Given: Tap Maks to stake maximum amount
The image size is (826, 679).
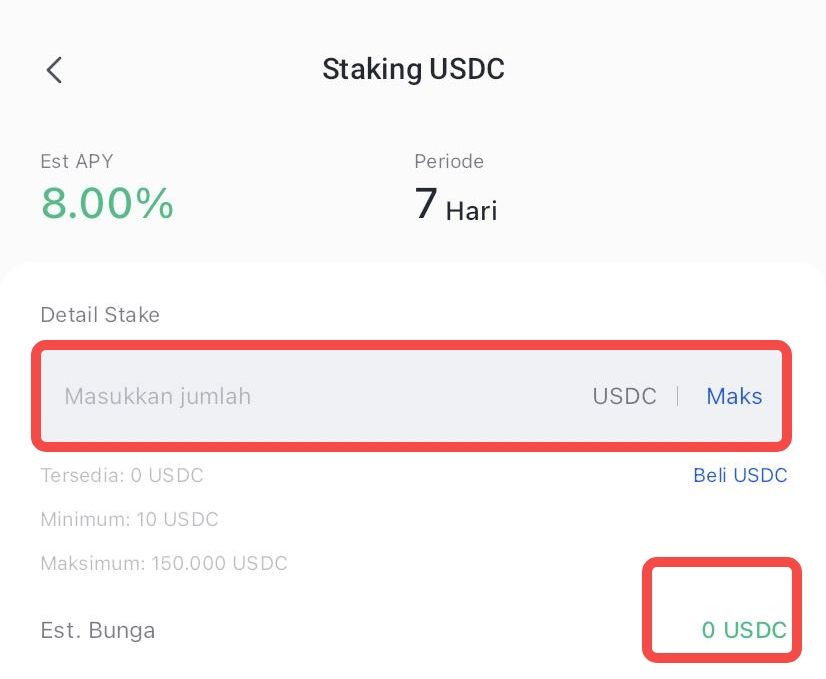Looking at the screenshot, I should [734, 396].
